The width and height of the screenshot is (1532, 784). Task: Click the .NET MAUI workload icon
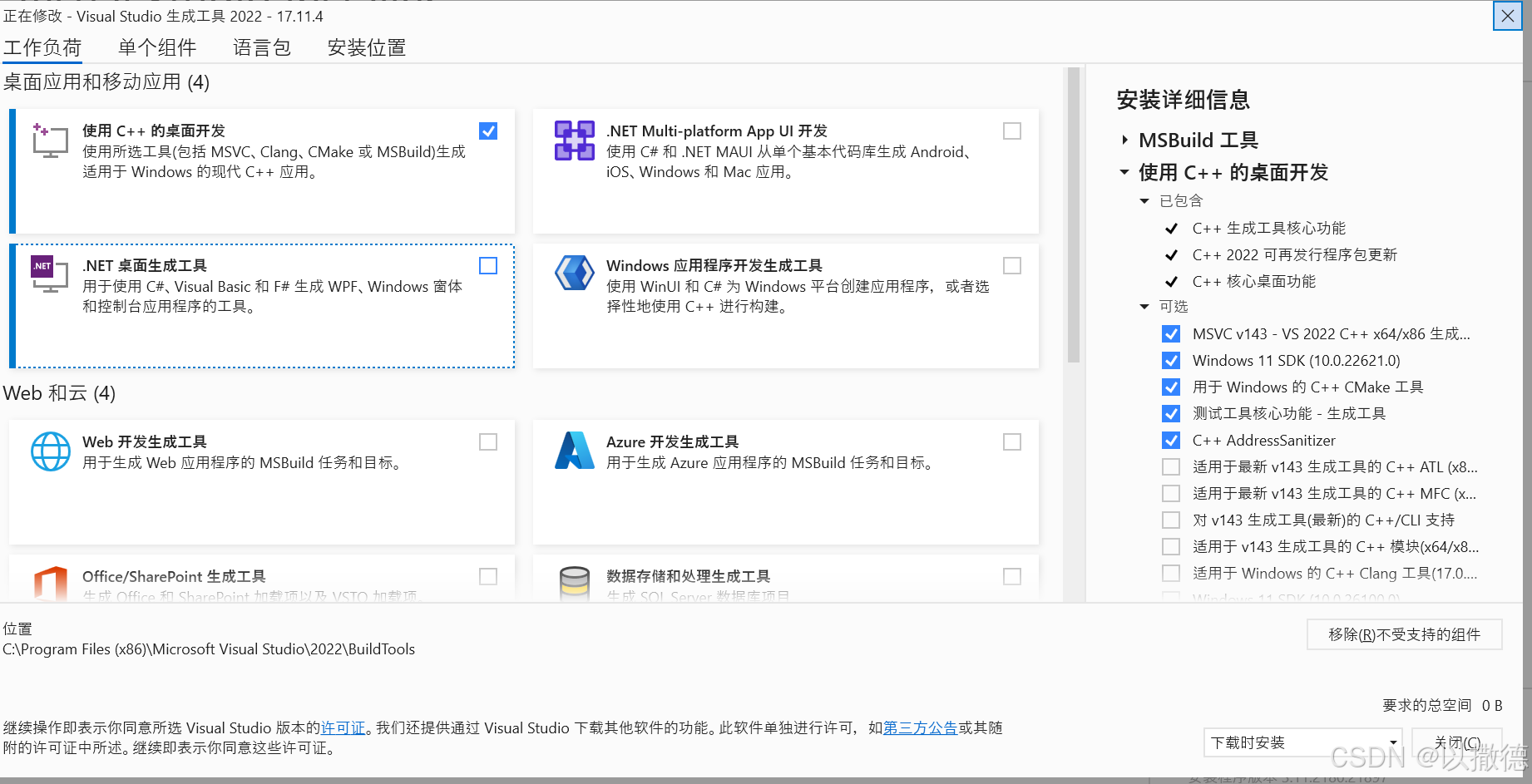(575, 141)
